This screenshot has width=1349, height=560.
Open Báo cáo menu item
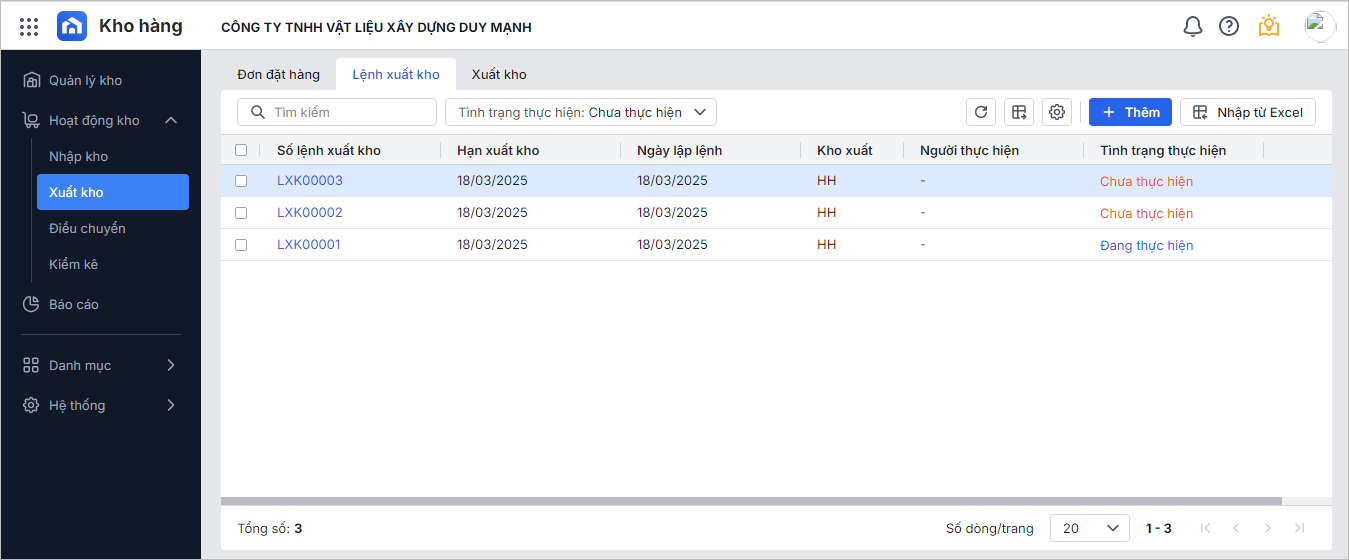tap(100, 304)
